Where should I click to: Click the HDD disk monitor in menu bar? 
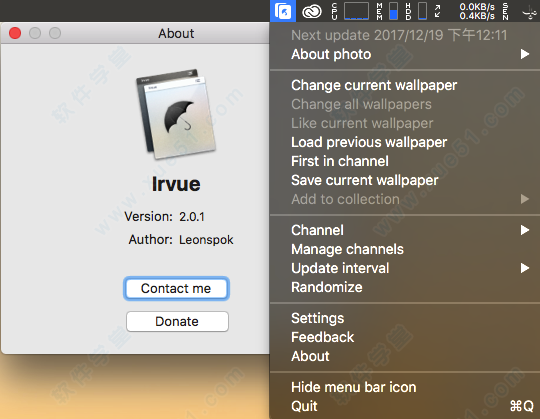tap(416, 11)
